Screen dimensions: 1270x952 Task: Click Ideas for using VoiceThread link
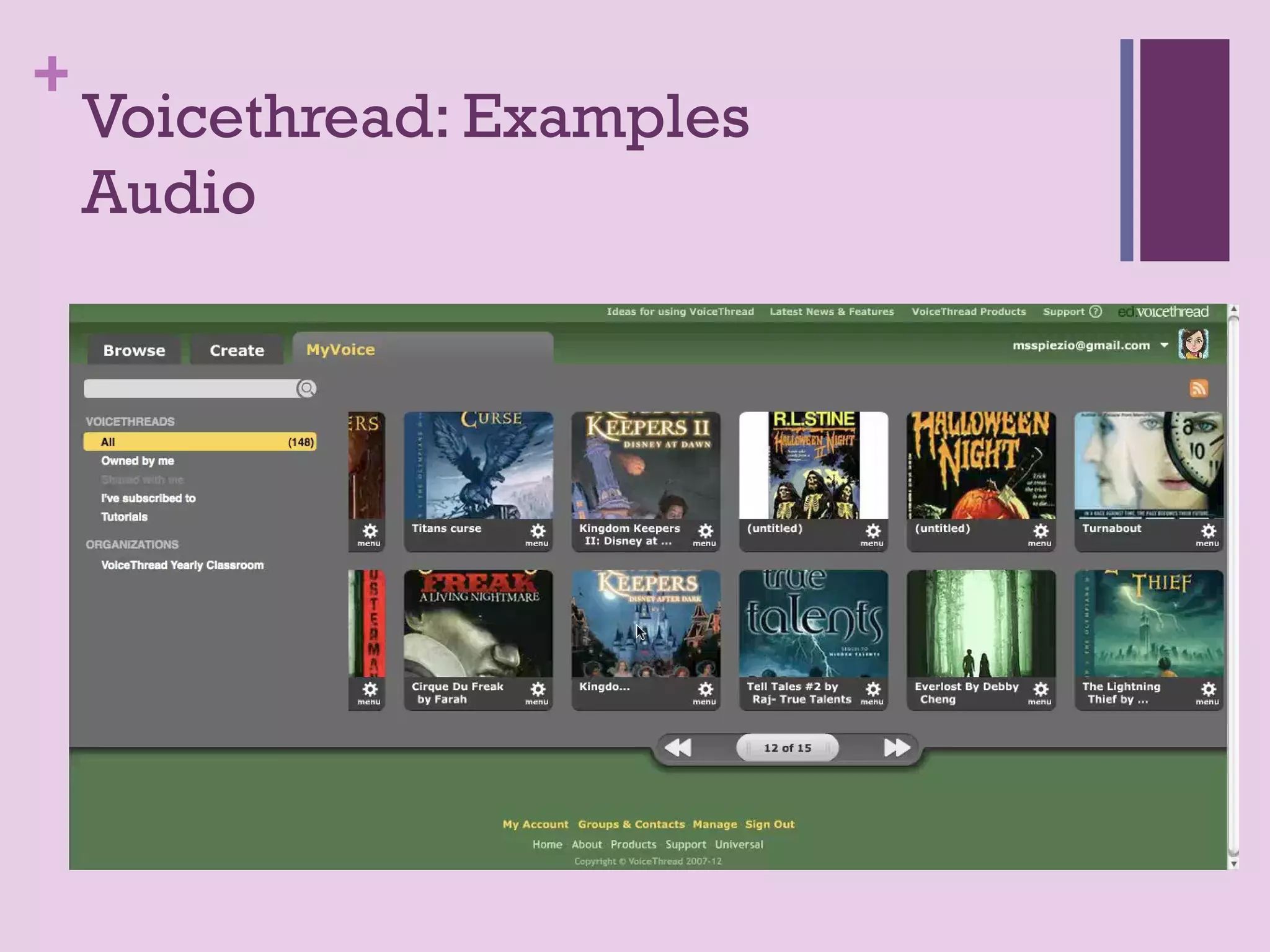coord(680,312)
